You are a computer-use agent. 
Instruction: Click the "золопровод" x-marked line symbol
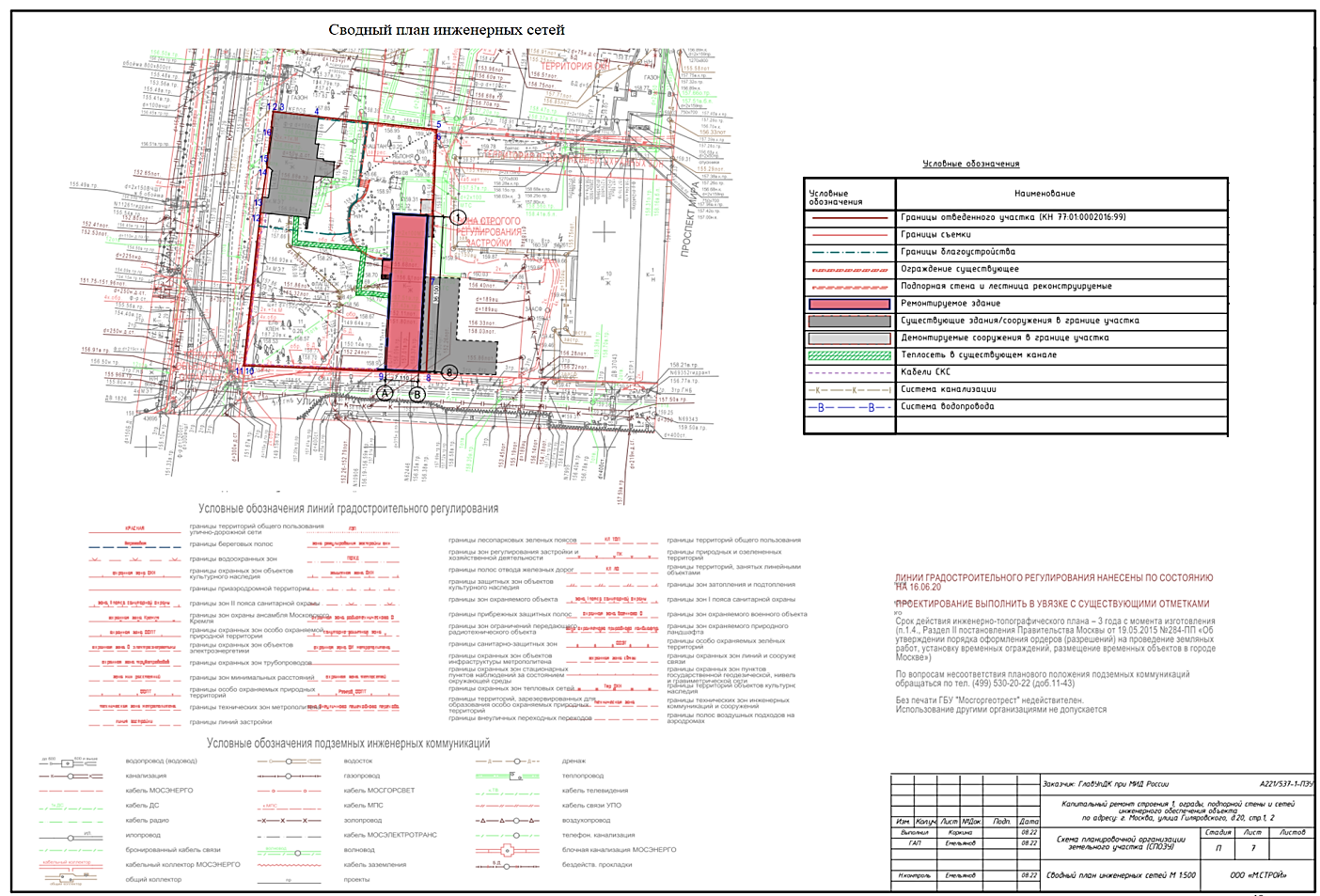click(290, 821)
